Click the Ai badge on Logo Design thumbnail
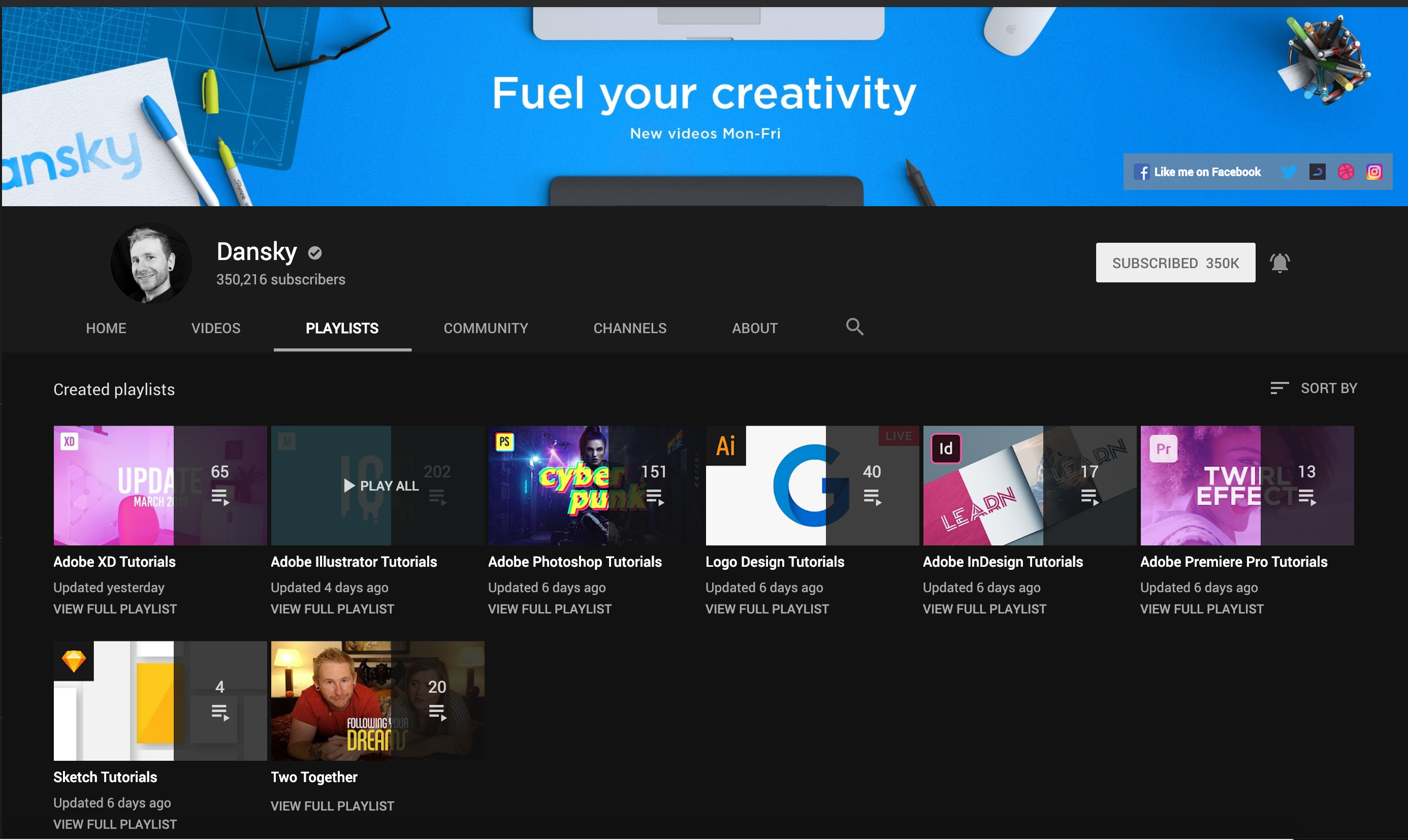Image resolution: width=1408 pixels, height=840 pixels. [726, 445]
